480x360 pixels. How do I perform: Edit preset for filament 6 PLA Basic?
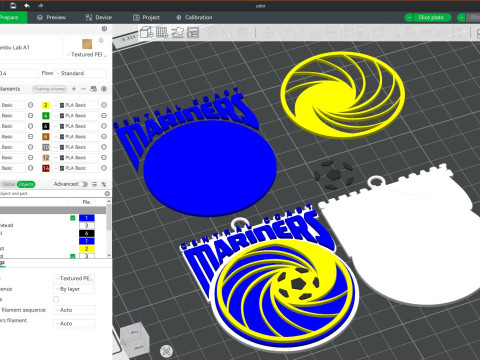pos(104,126)
